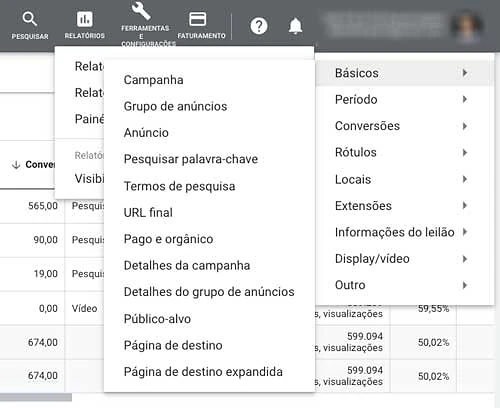
Task: Open the help question mark icon
Action: point(259,26)
